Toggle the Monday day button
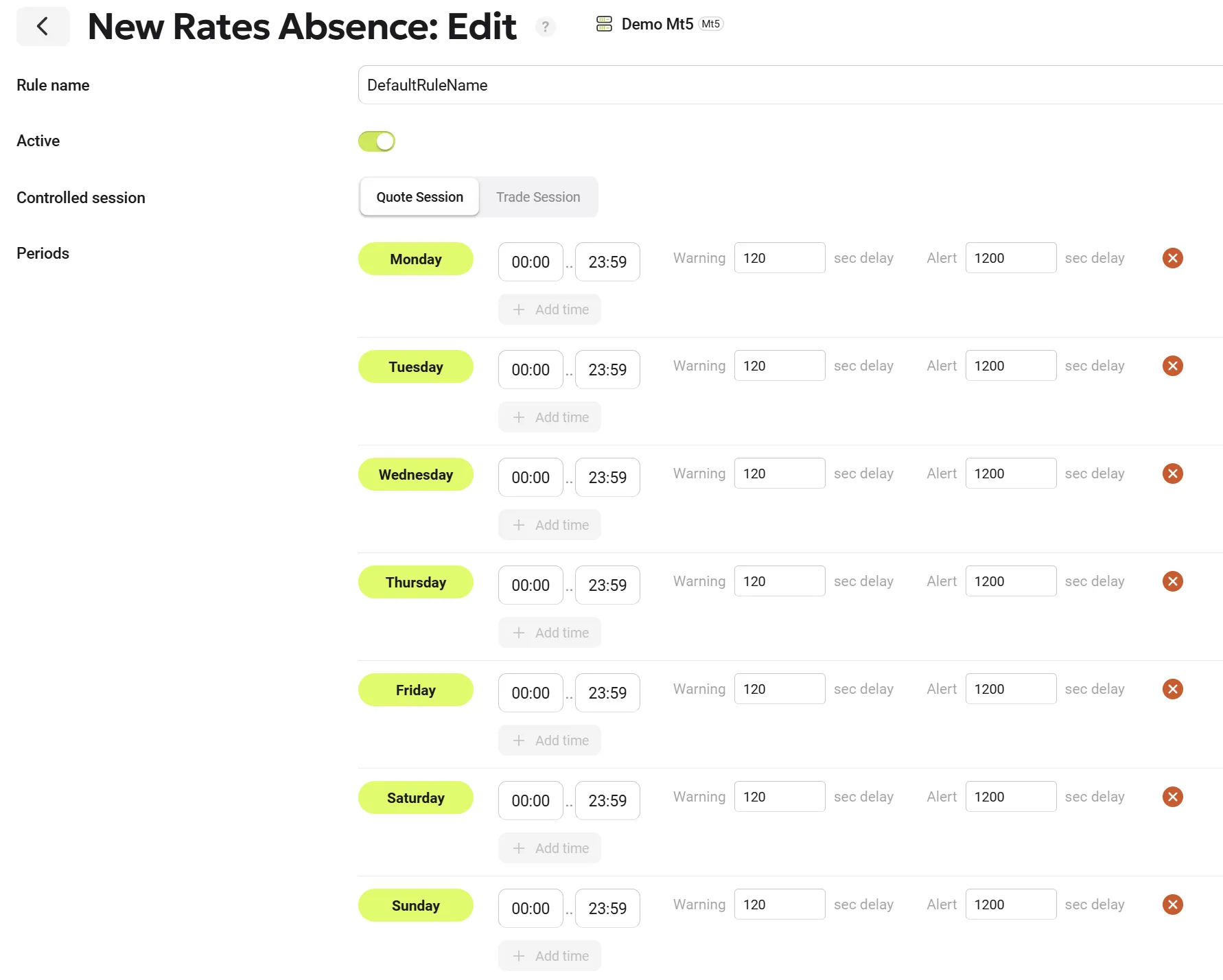The height and width of the screenshot is (980, 1223). [x=415, y=259]
